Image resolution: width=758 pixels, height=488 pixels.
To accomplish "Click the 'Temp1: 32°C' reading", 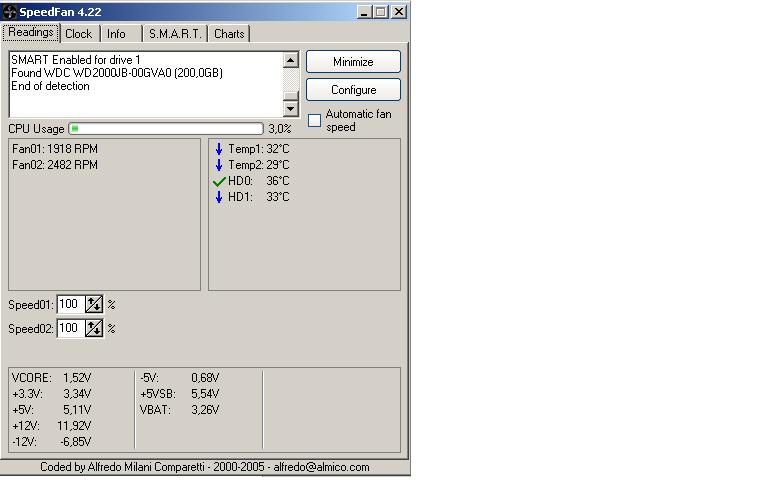I will click(259, 149).
